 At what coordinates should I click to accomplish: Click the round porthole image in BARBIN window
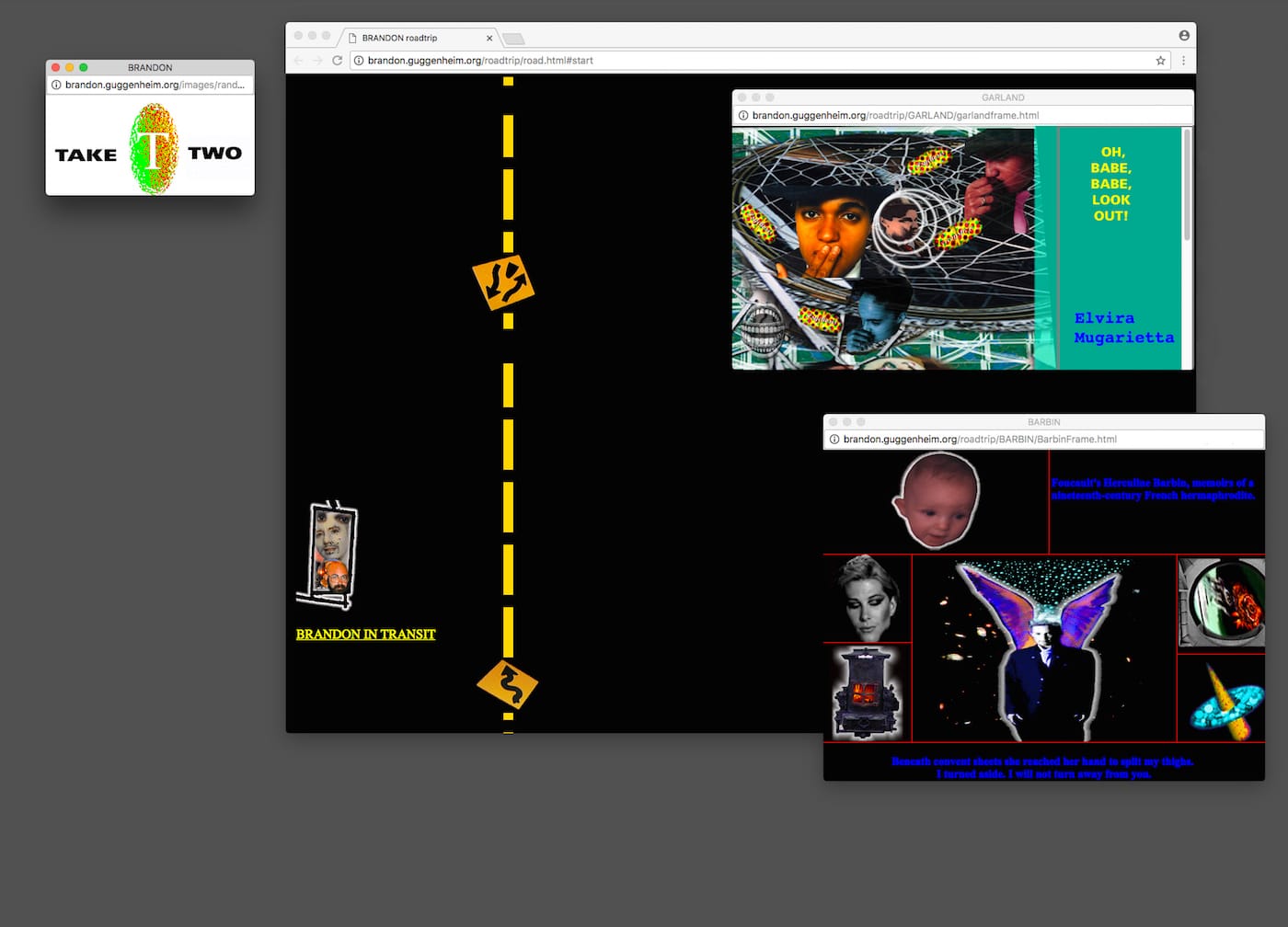tap(1223, 602)
